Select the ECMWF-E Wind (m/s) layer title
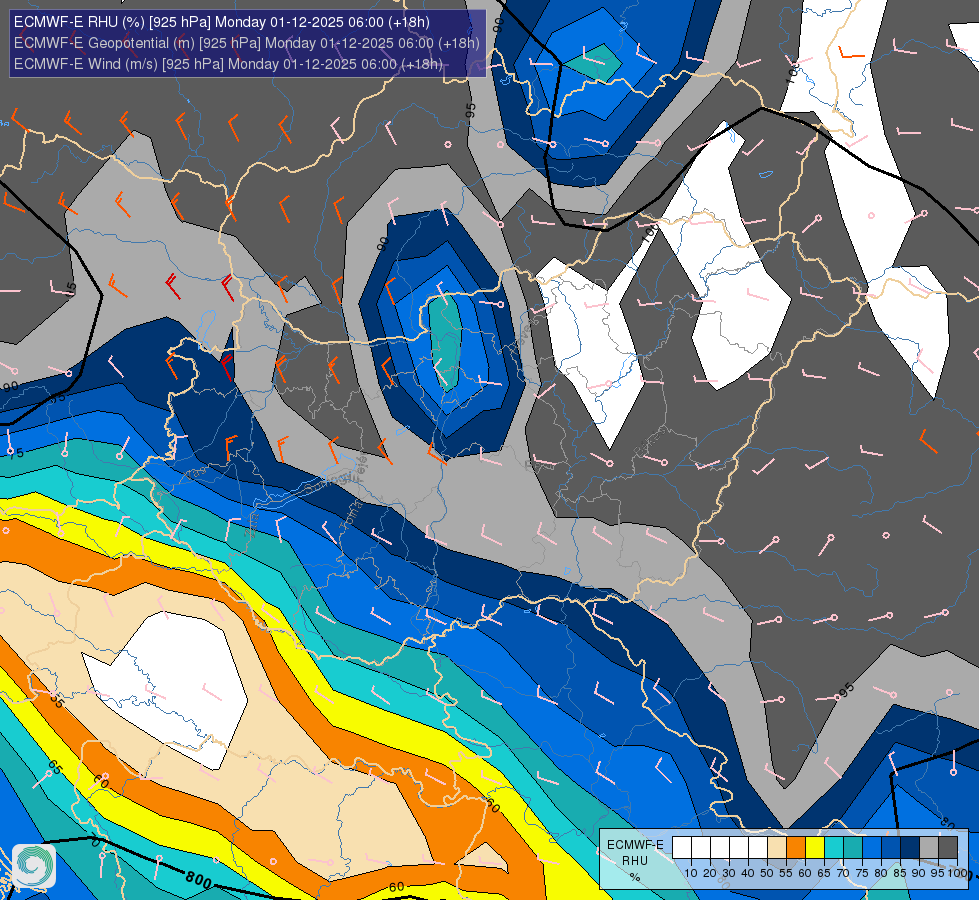The image size is (979, 900). (228, 64)
